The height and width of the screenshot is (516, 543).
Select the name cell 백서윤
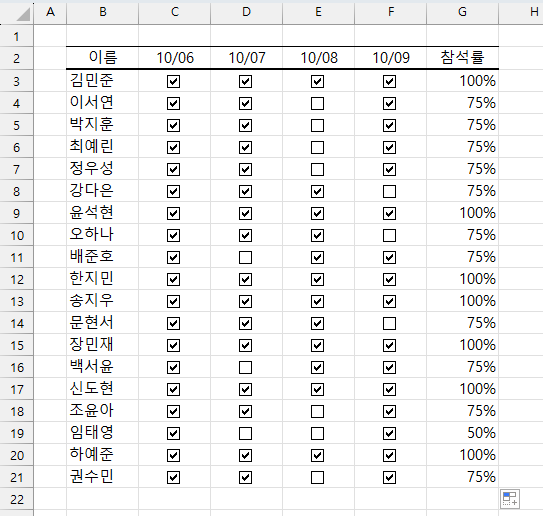coord(103,367)
